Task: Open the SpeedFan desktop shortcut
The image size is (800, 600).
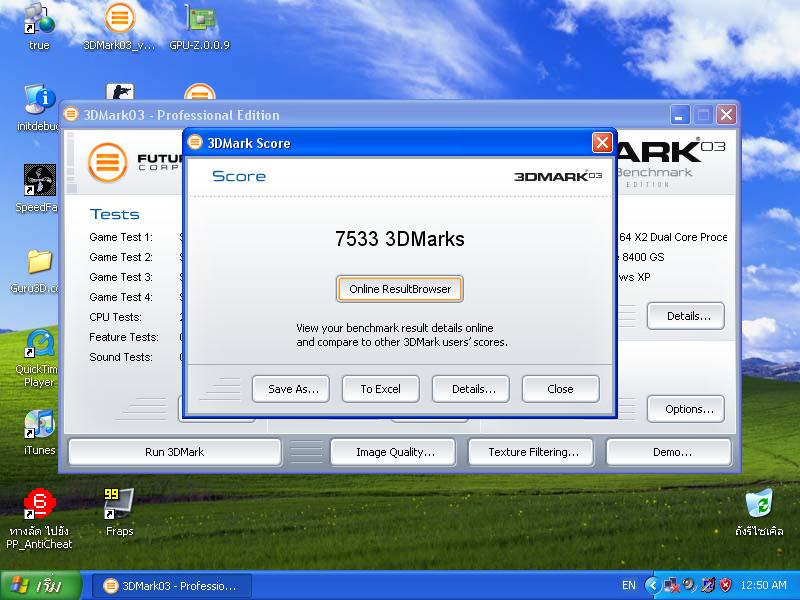Action: (x=39, y=180)
